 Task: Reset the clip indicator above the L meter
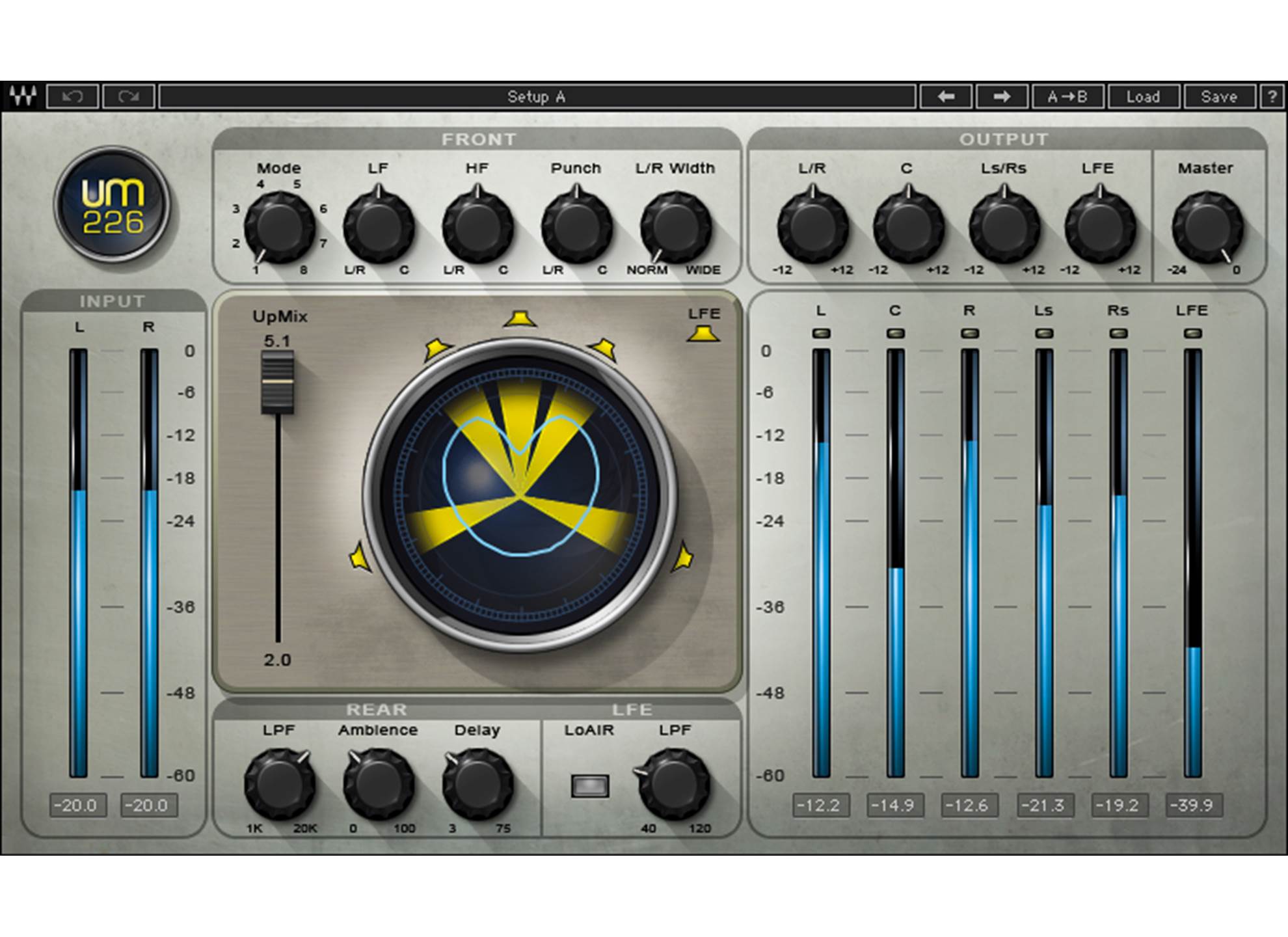coord(821,334)
